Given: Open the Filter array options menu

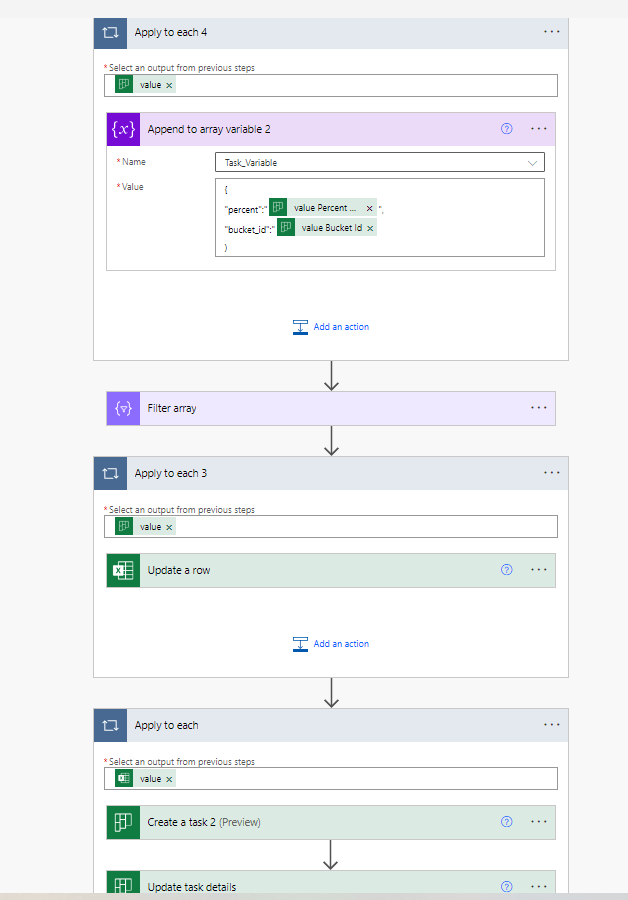Looking at the screenshot, I should [539, 408].
